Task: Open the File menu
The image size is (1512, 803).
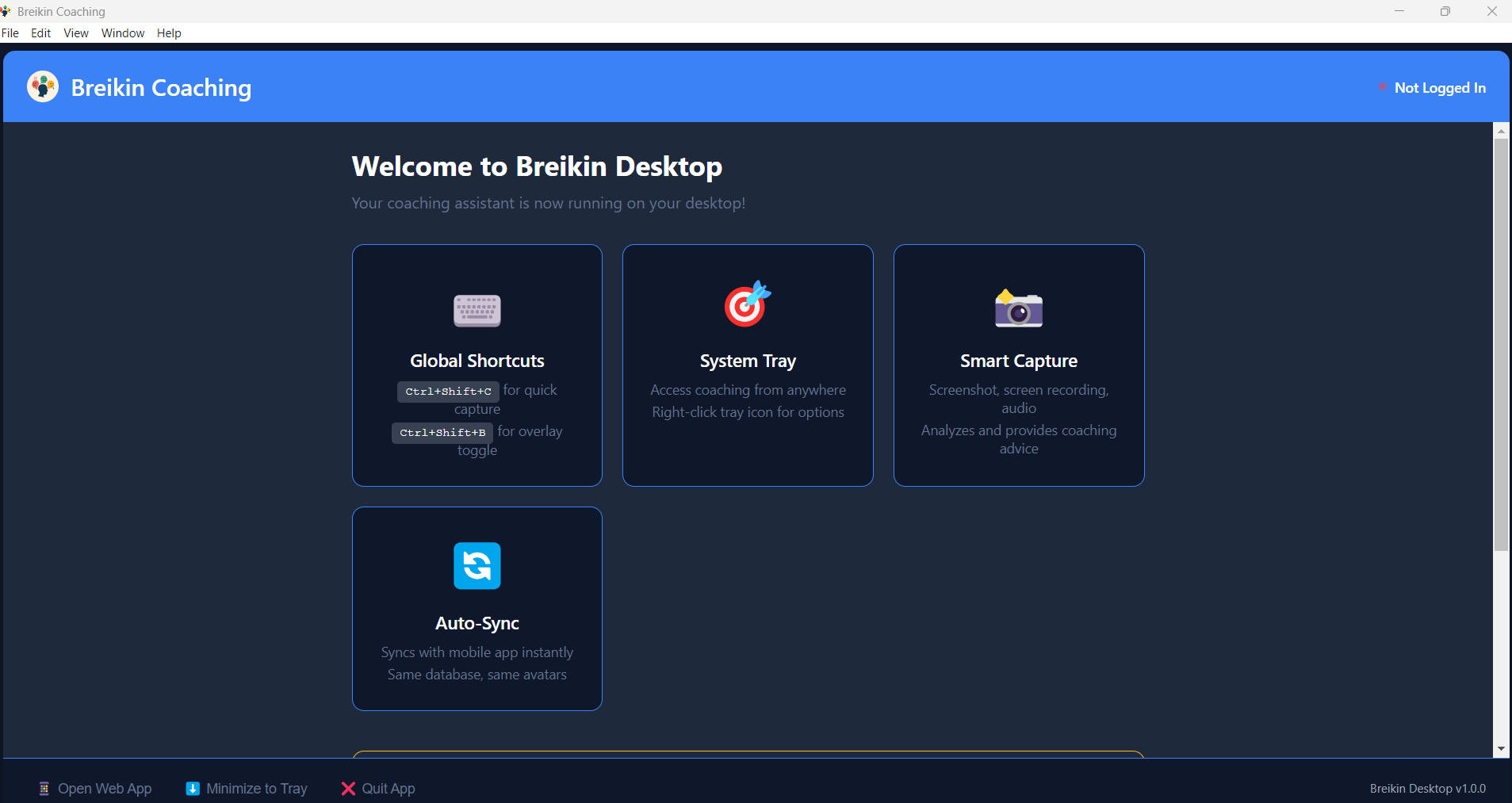Action: point(10,33)
